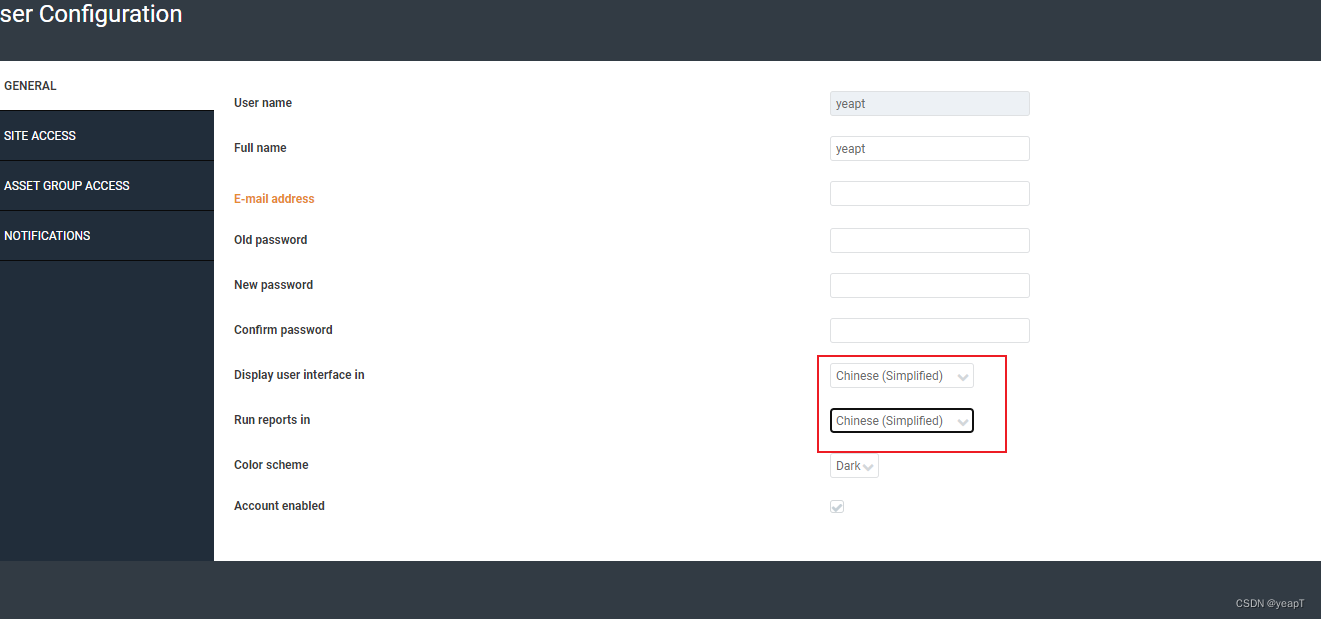Click the New password label
Screen dimensions: 1321x619
[273, 285]
